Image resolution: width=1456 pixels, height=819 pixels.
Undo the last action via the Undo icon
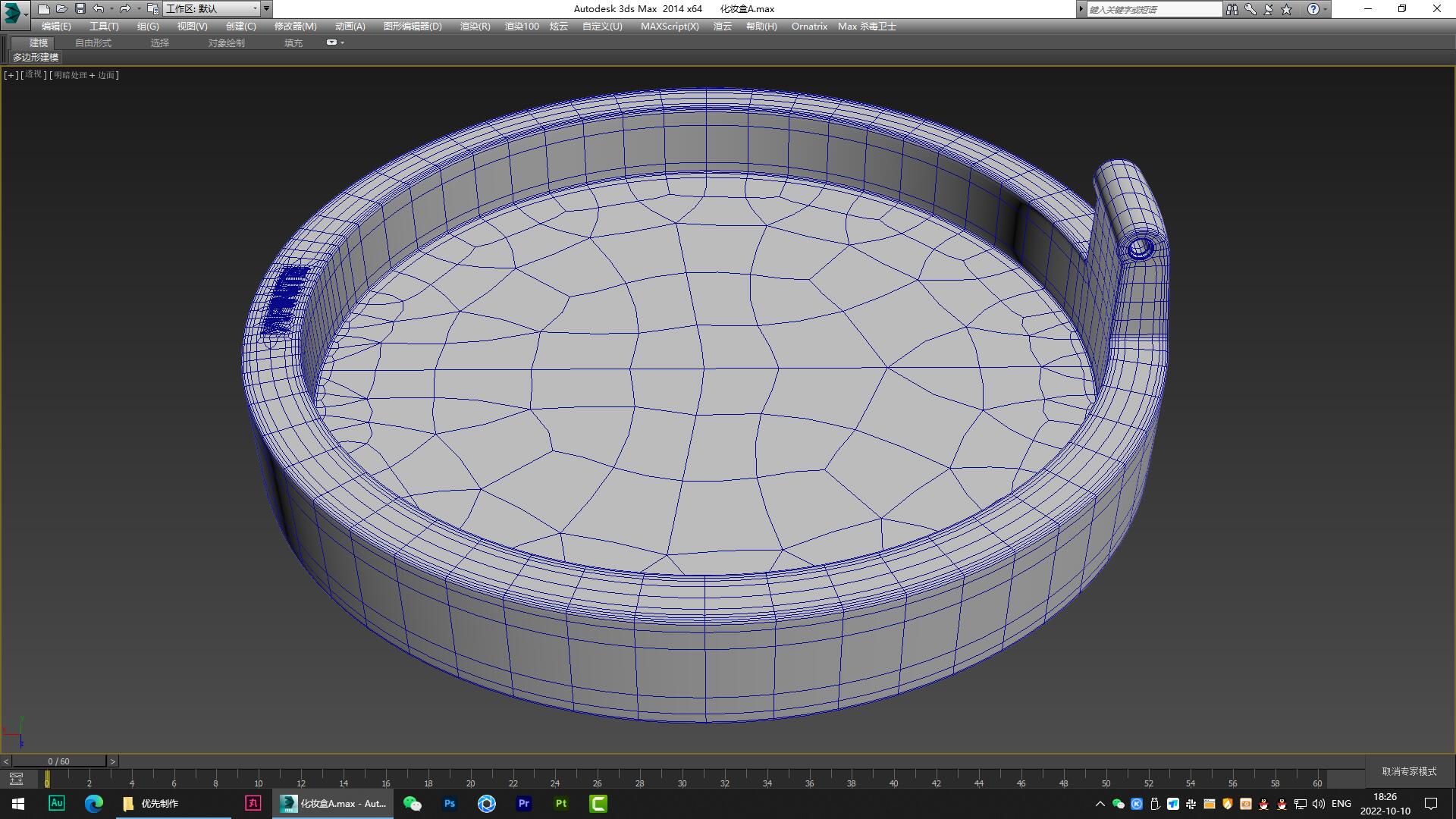(99, 9)
